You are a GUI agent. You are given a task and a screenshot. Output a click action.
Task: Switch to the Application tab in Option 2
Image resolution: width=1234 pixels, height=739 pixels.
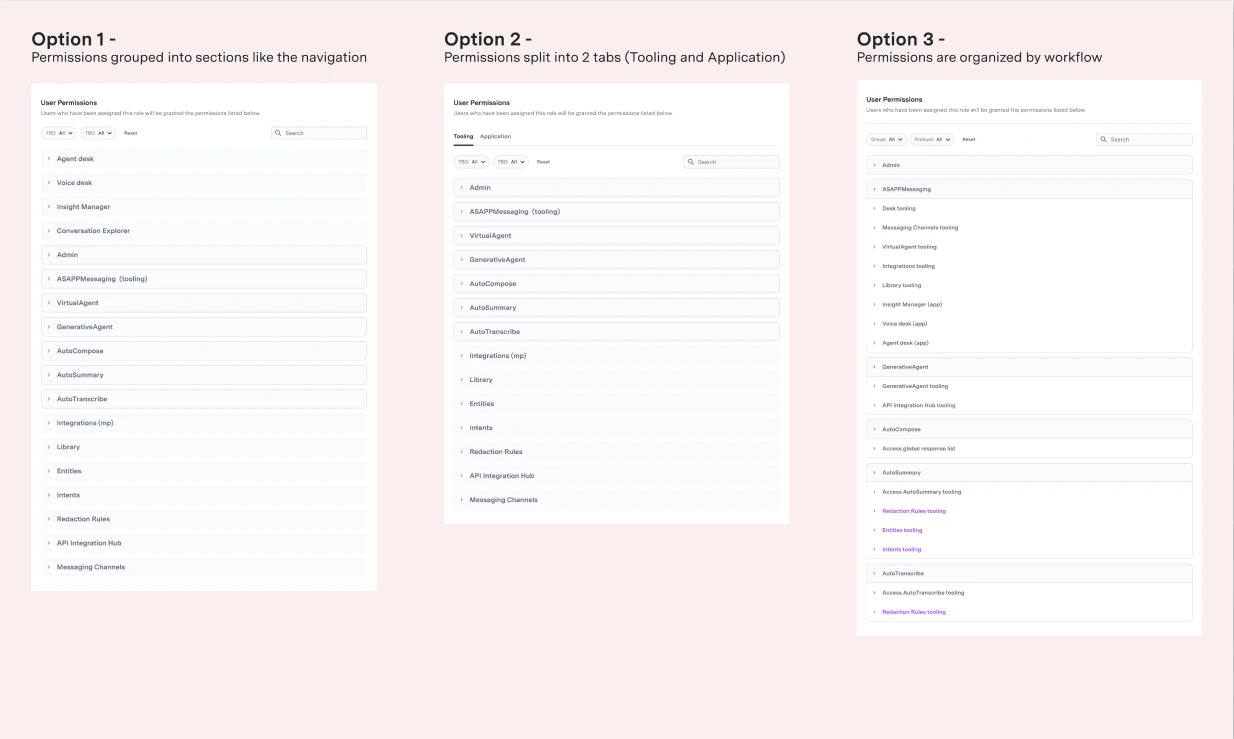coord(495,136)
